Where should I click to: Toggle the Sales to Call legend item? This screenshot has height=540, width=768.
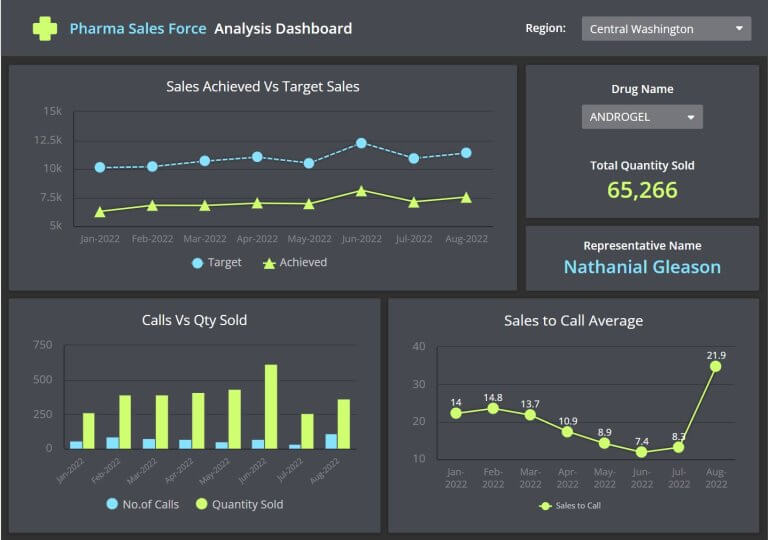tap(569, 506)
